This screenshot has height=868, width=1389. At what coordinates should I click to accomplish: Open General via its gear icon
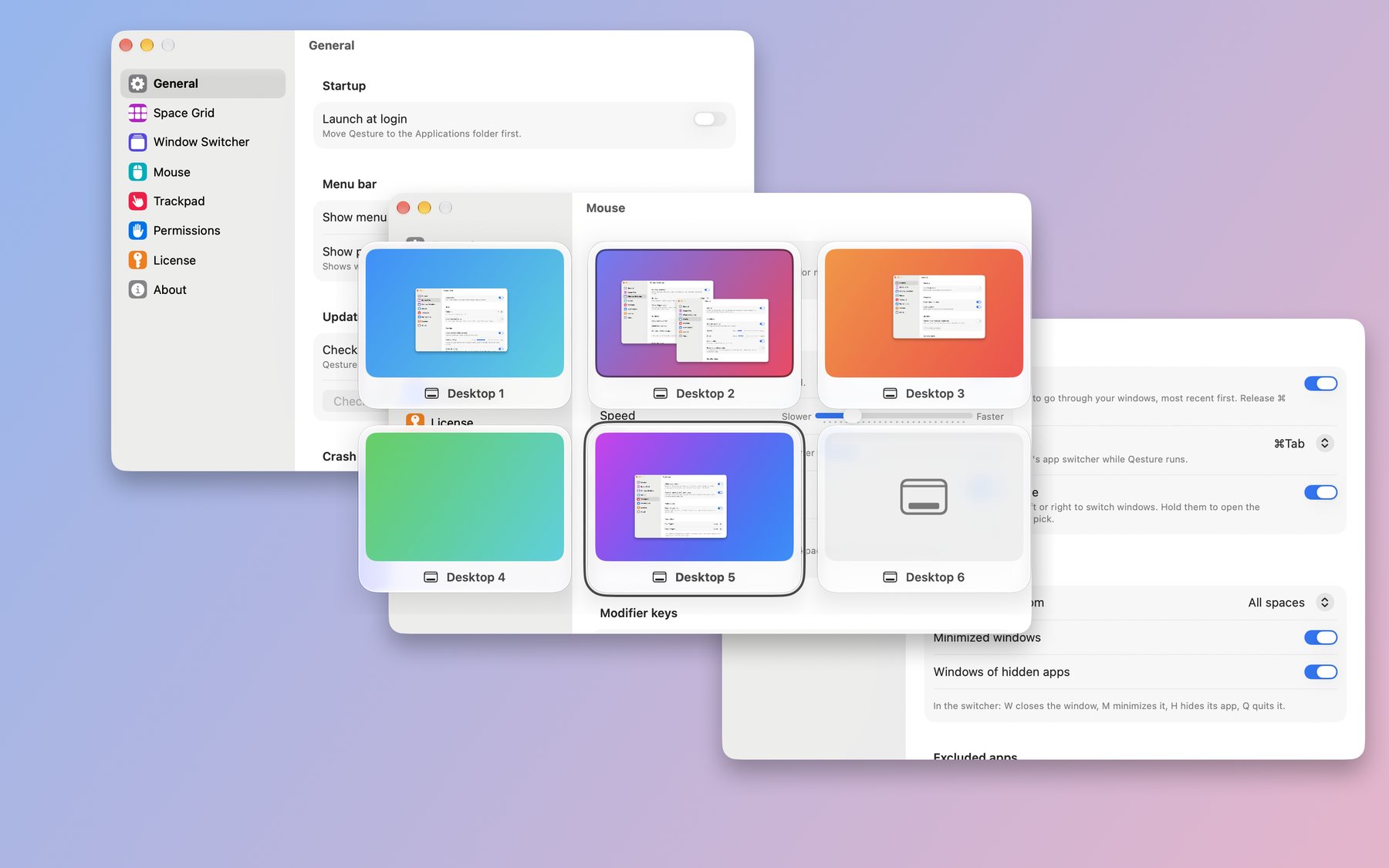137,83
